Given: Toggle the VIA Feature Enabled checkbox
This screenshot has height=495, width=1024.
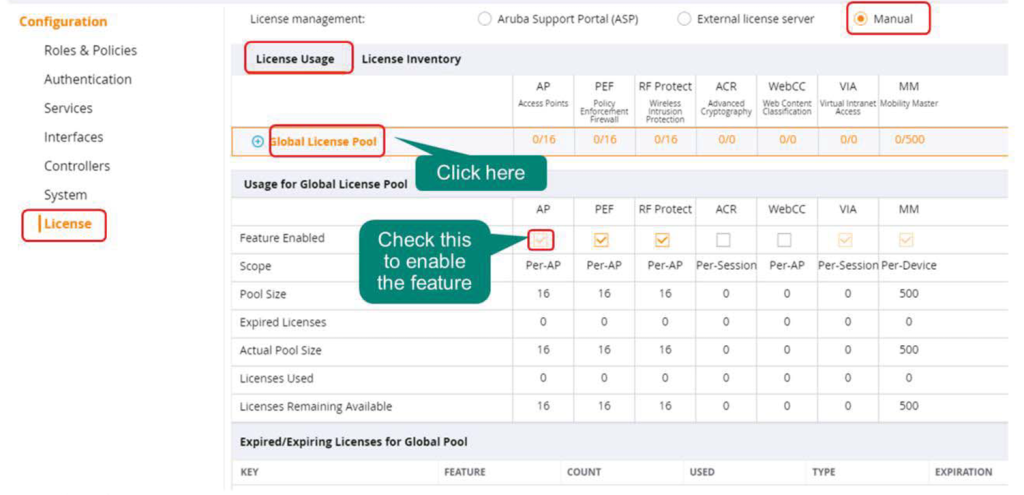Looking at the screenshot, I should click(x=846, y=240).
